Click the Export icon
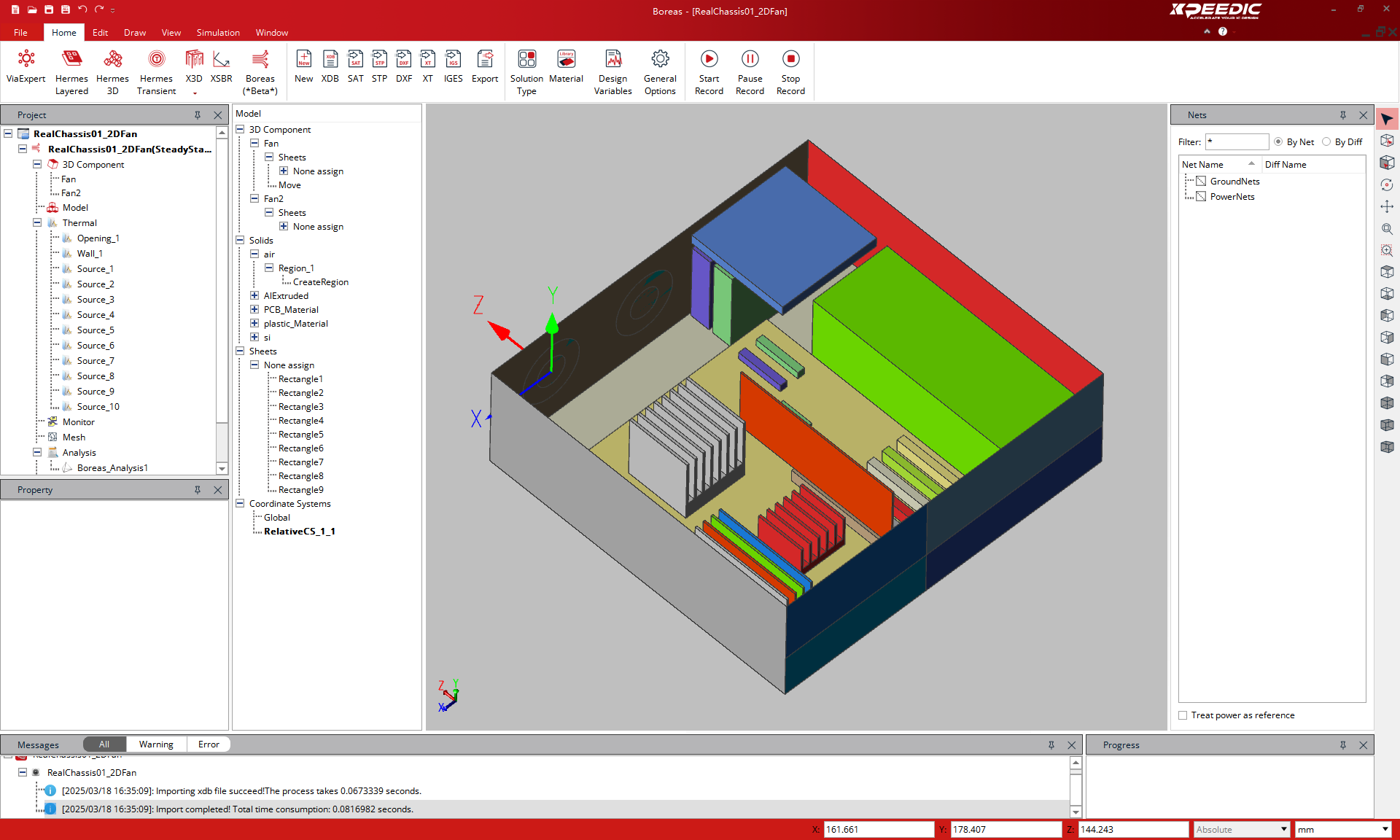The width and height of the screenshot is (1400, 840). point(485,58)
